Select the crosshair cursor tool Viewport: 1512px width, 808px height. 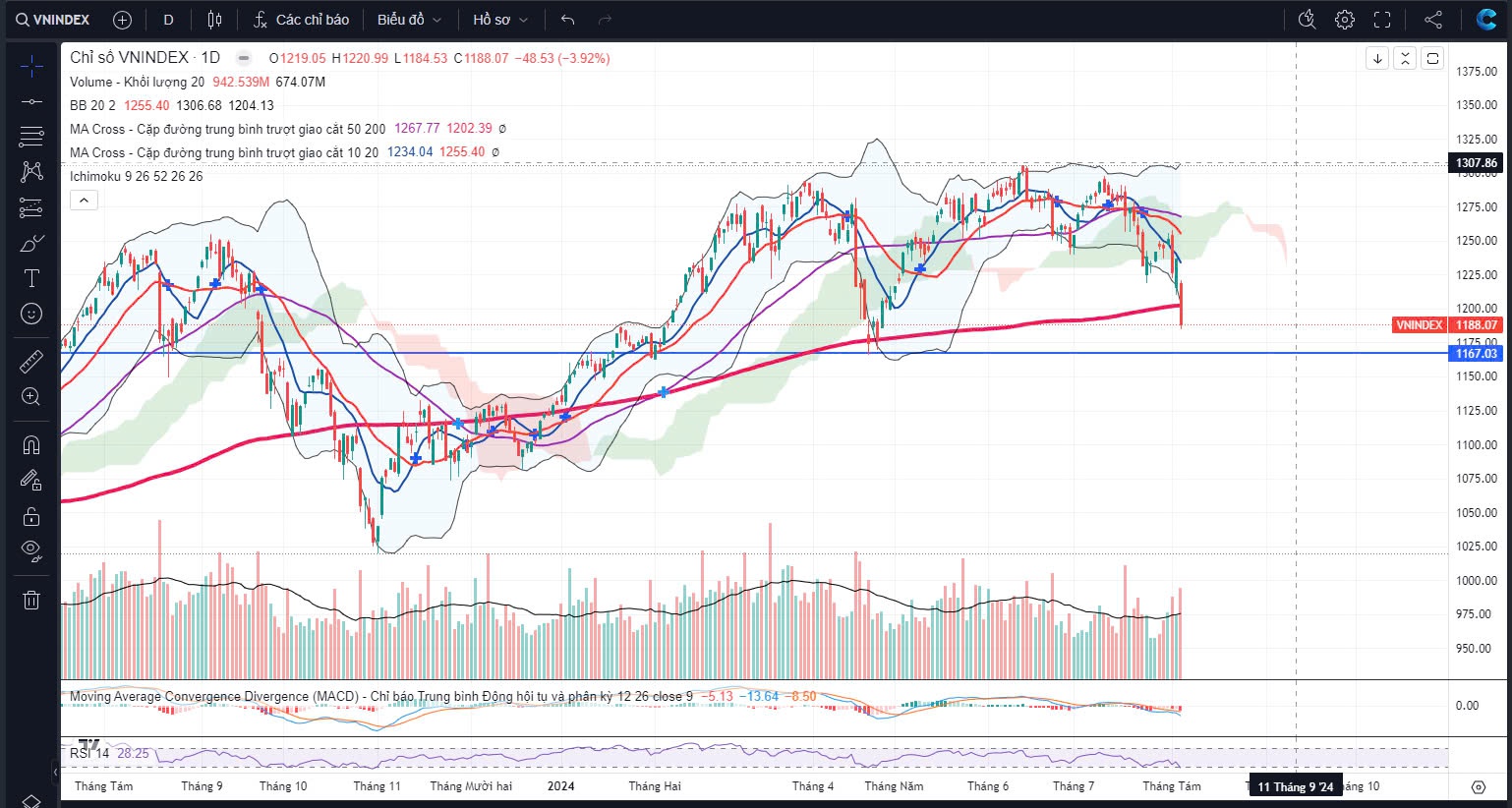coord(31,67)
